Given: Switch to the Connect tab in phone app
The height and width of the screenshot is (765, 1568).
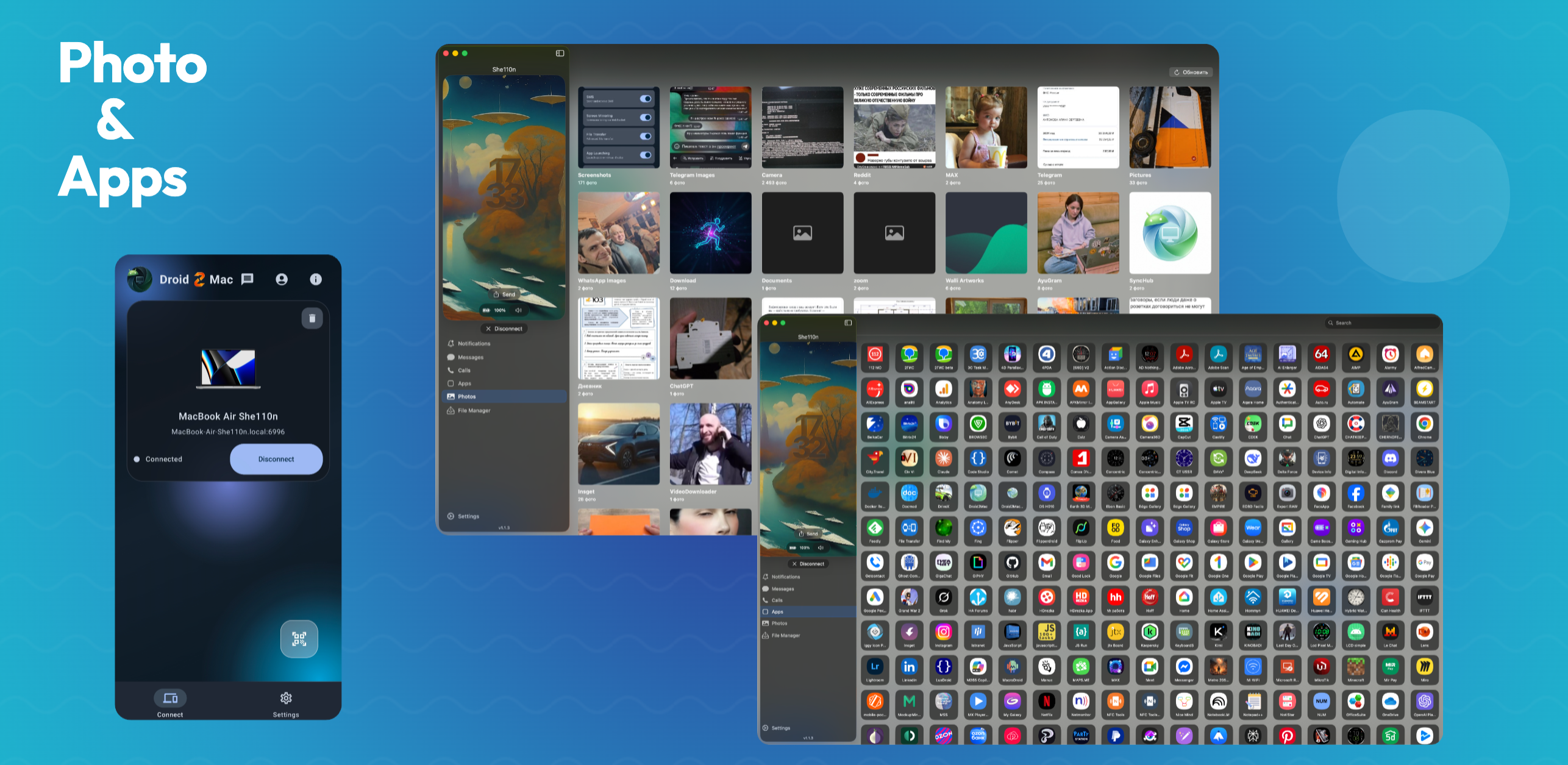Looking at the screenshot, I should (x=170, y=704).
